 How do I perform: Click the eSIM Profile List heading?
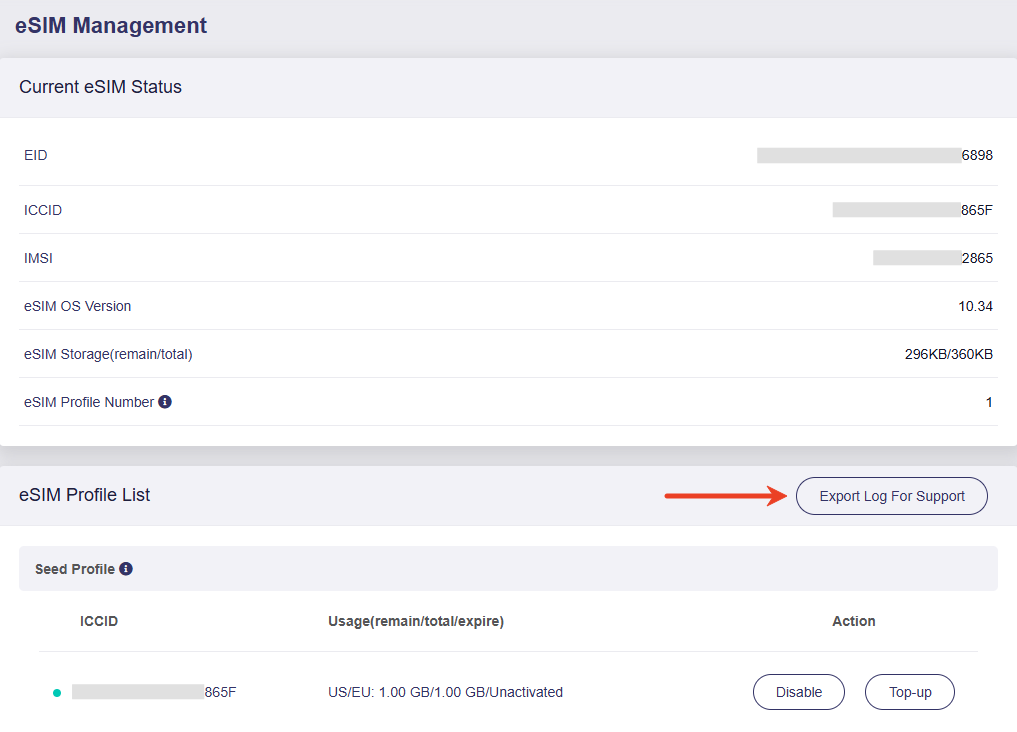pyautogui.click(x=85, y=495)
